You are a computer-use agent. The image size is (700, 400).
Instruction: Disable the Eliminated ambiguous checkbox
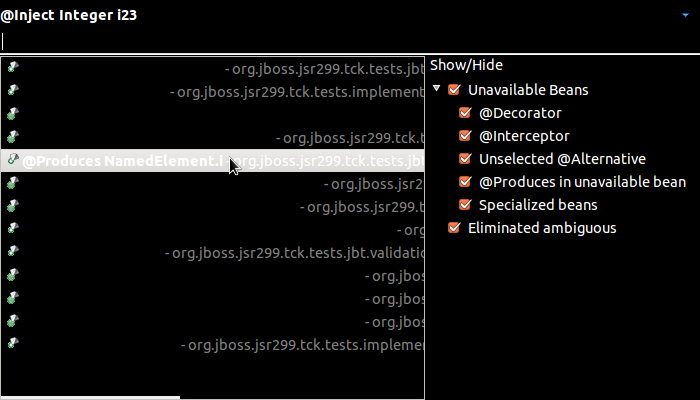point(454,228)
